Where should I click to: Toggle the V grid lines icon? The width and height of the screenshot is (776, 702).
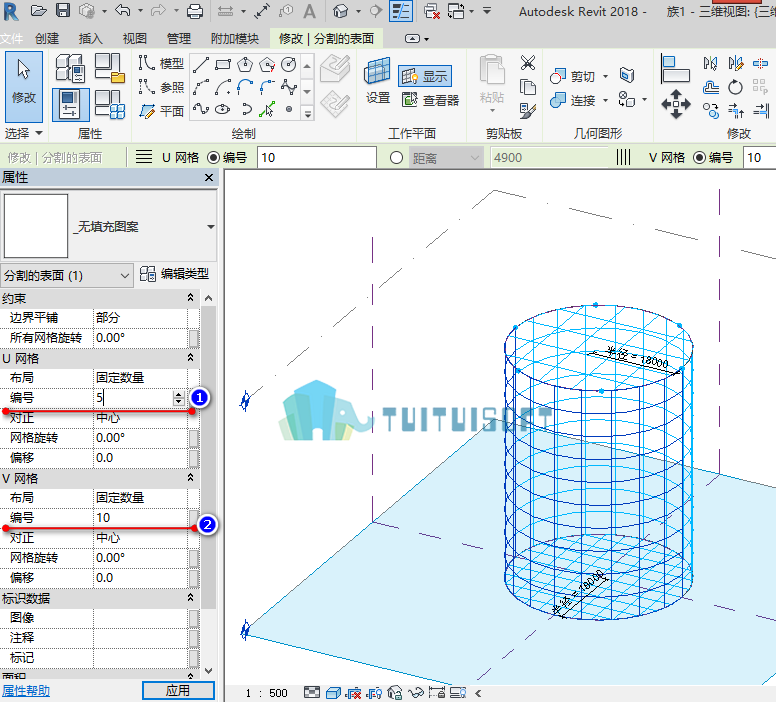624,157
